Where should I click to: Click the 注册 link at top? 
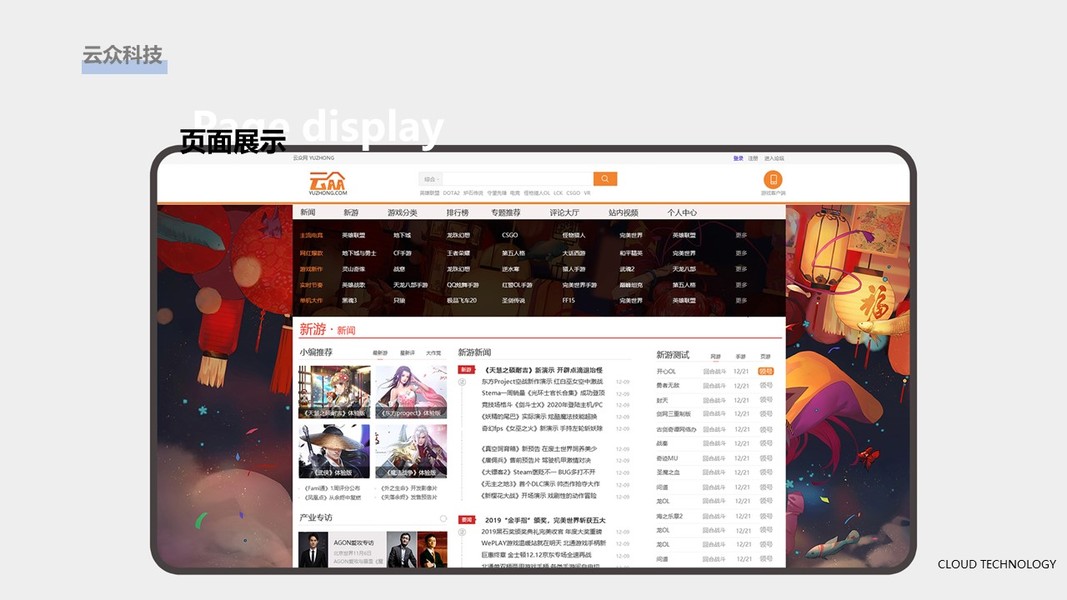point(753,158)
